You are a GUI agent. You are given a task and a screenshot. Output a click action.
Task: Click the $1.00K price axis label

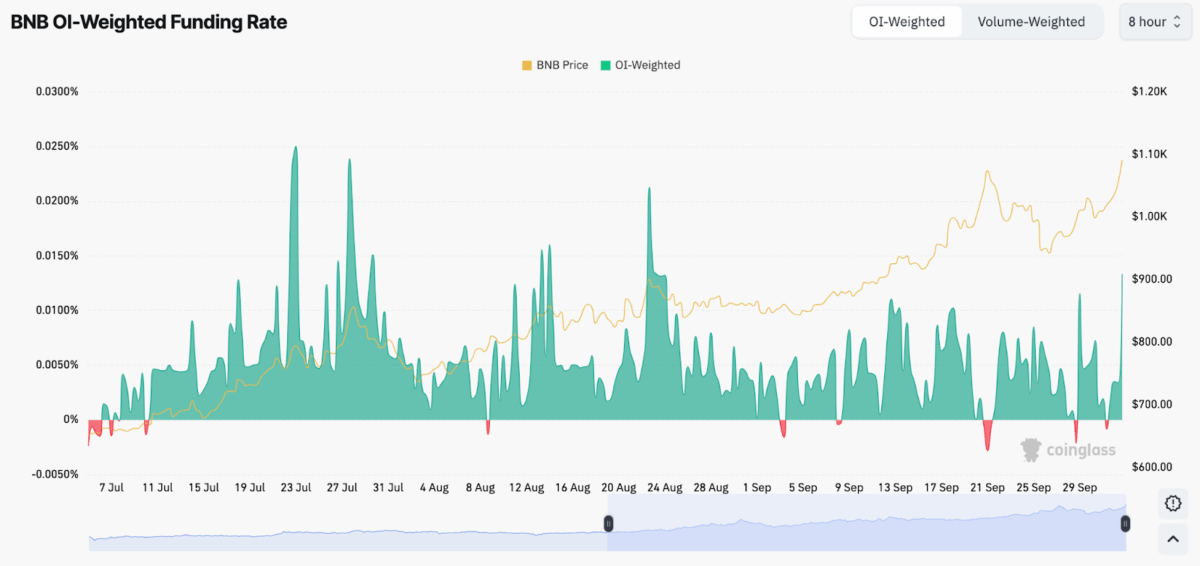pos(1150,217)
